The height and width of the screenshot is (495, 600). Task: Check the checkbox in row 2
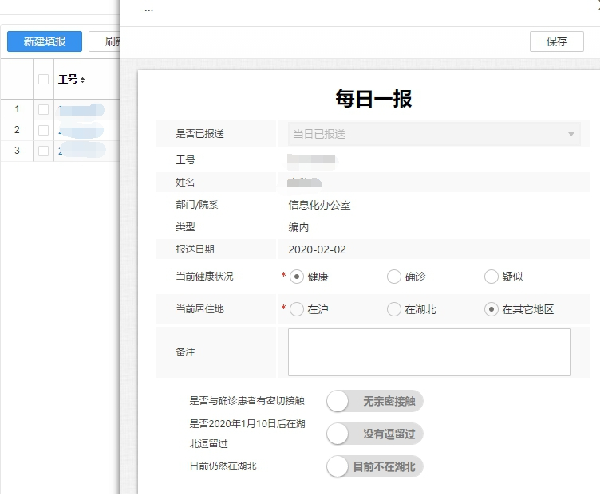43,130
